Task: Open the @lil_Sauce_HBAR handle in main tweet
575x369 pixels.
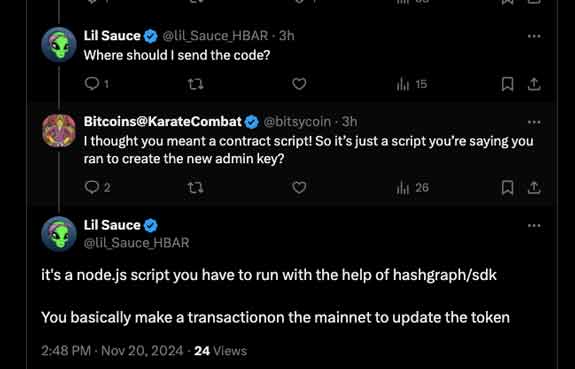Action: pos(136,243)
